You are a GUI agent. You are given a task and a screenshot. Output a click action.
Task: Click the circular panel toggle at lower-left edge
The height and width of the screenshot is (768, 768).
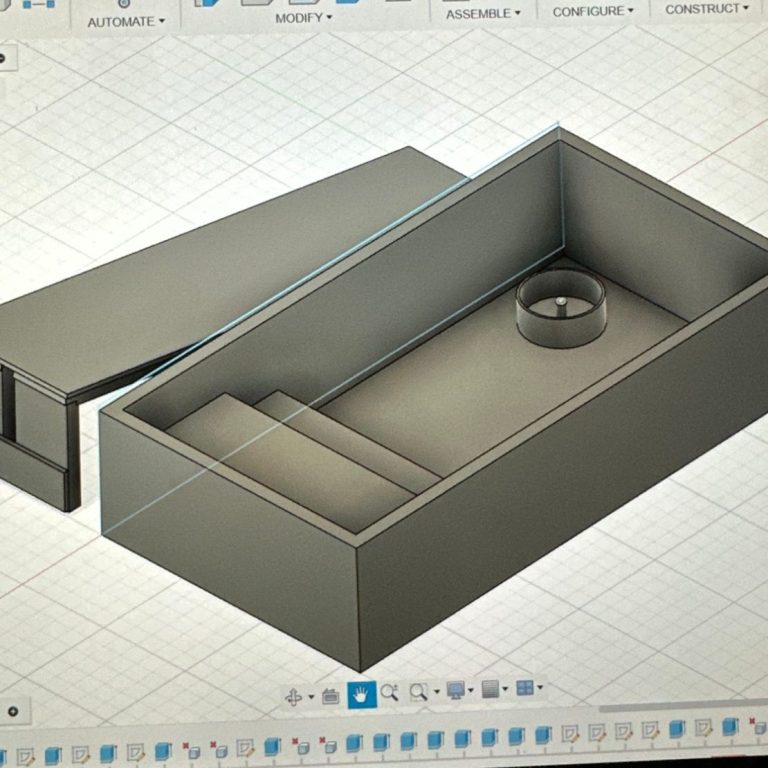[12, 711]
